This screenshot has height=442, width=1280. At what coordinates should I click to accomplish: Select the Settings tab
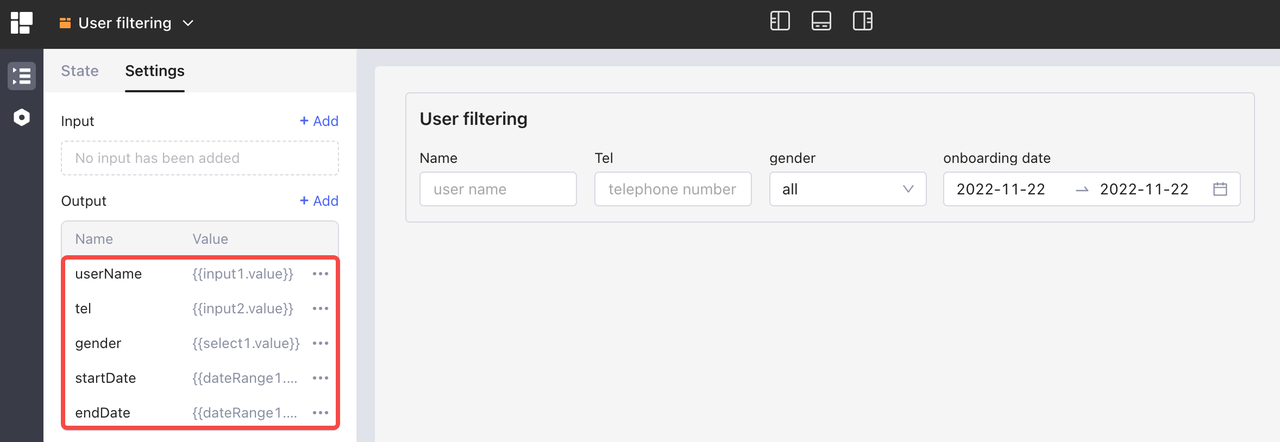point(154,71)
